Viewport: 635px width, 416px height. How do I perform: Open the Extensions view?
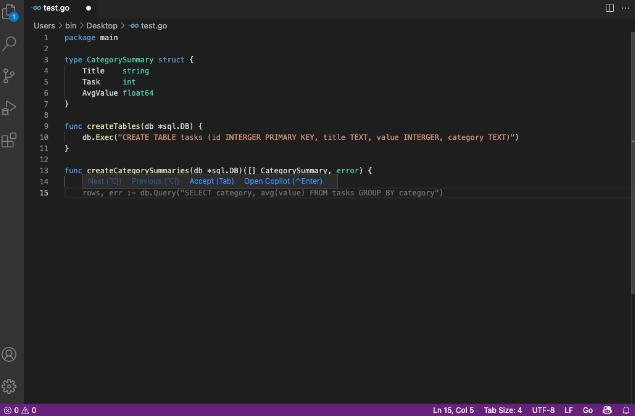[10, 140]
